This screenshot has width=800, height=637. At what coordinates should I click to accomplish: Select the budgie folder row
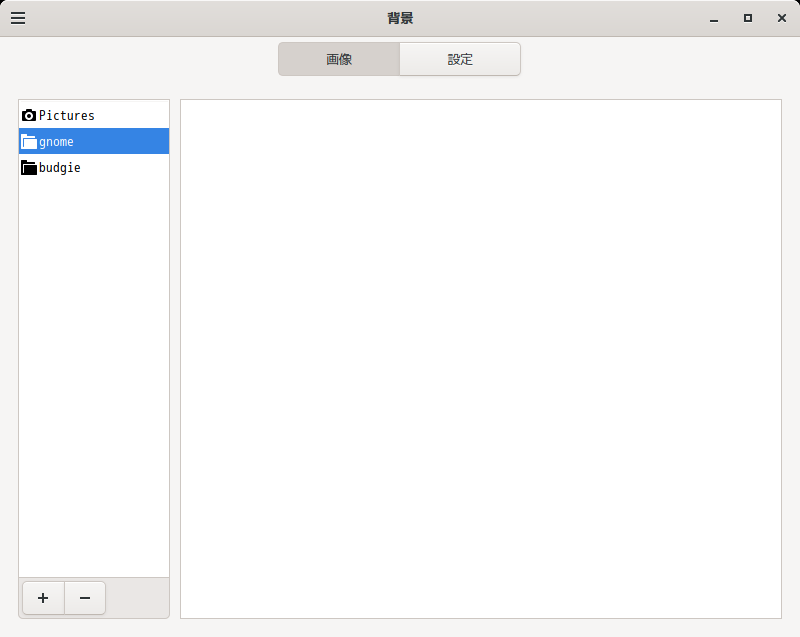[x=94, y=167]
